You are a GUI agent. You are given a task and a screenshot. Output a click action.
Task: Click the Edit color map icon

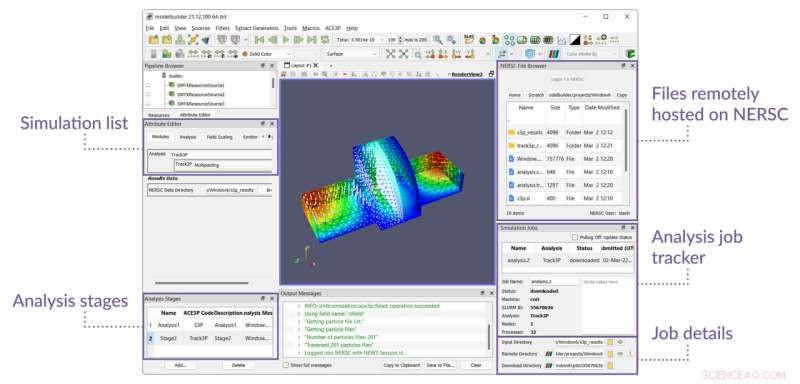[x=554, y=54]
